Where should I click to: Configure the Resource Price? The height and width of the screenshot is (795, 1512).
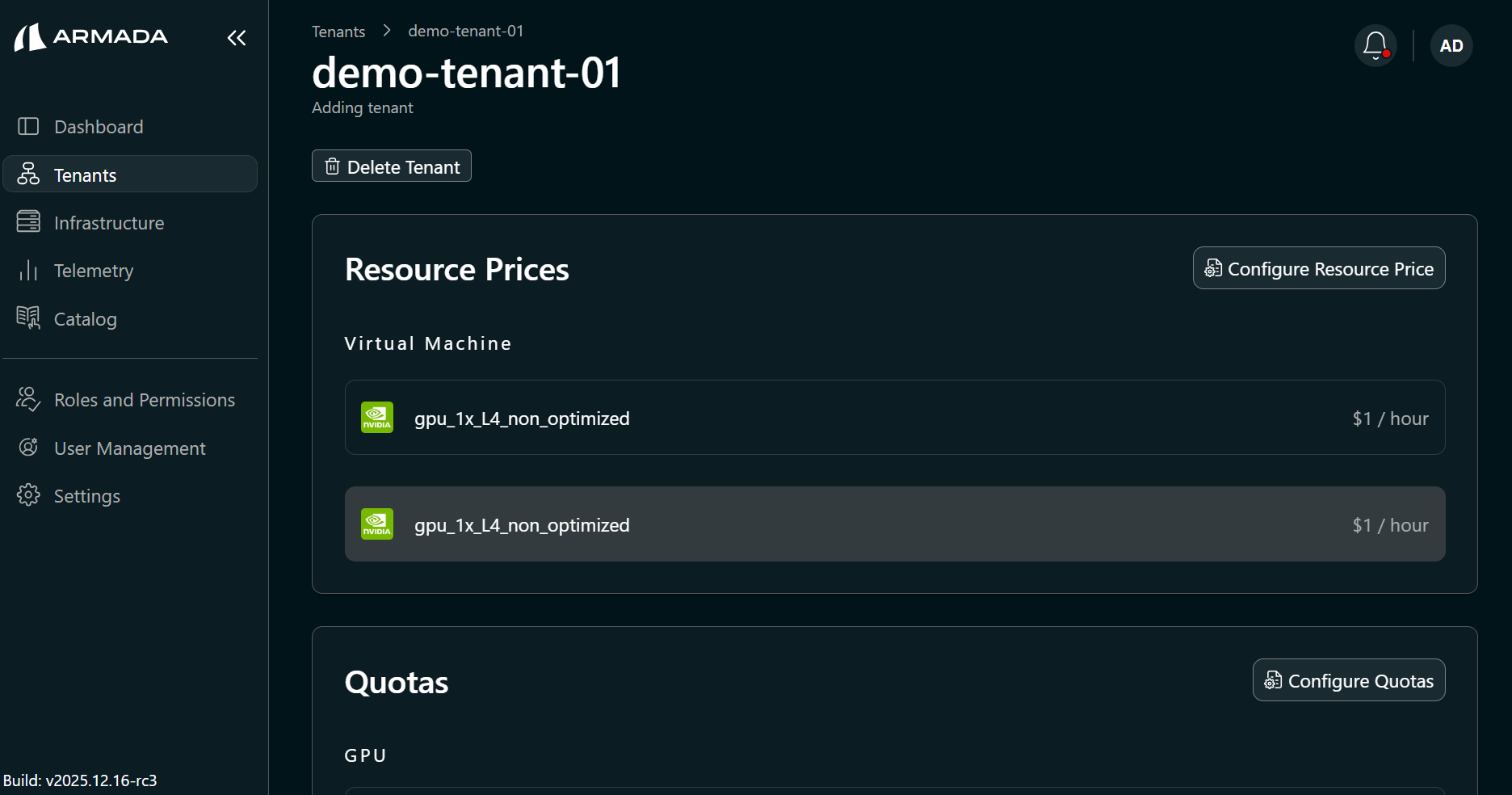1318,267
